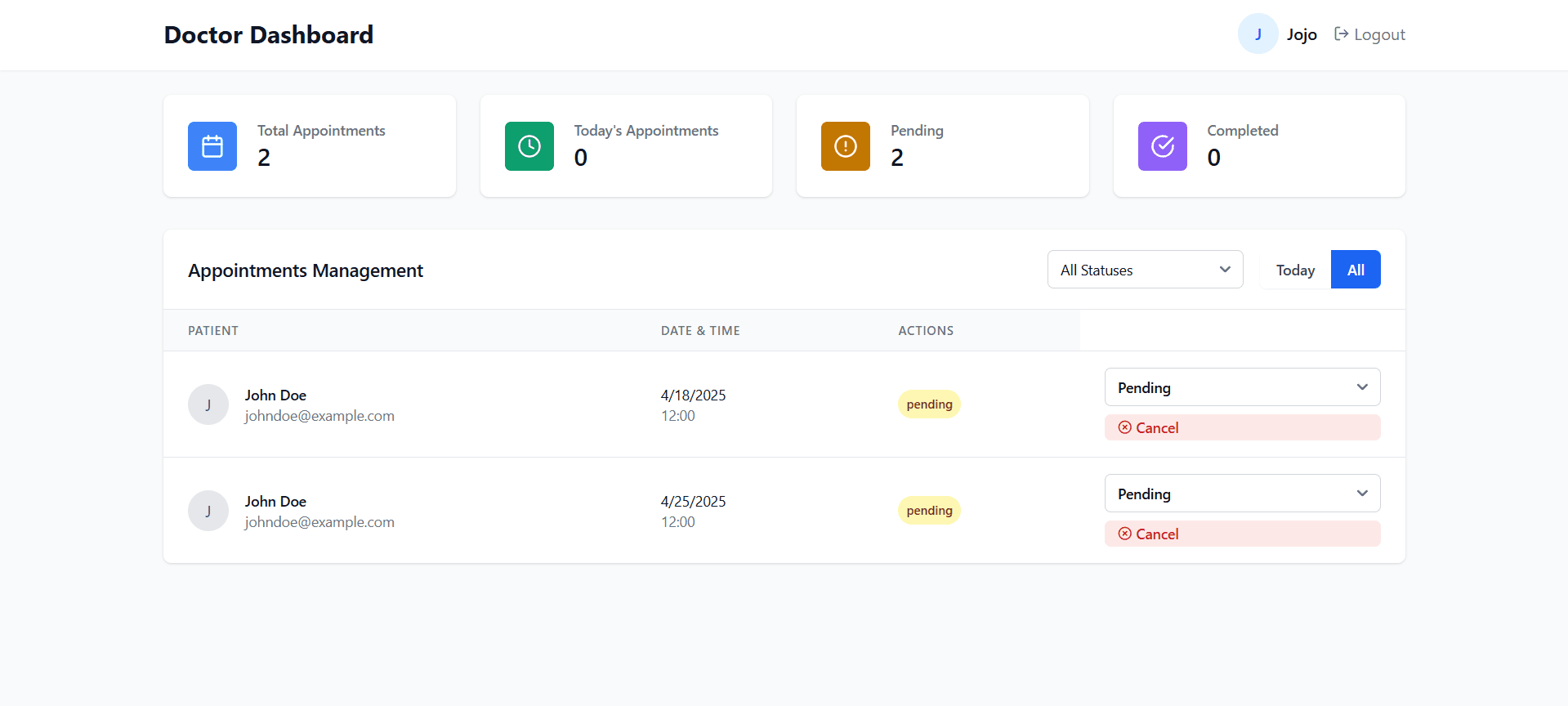Switch appointment filter to All

click(1356, 270)
